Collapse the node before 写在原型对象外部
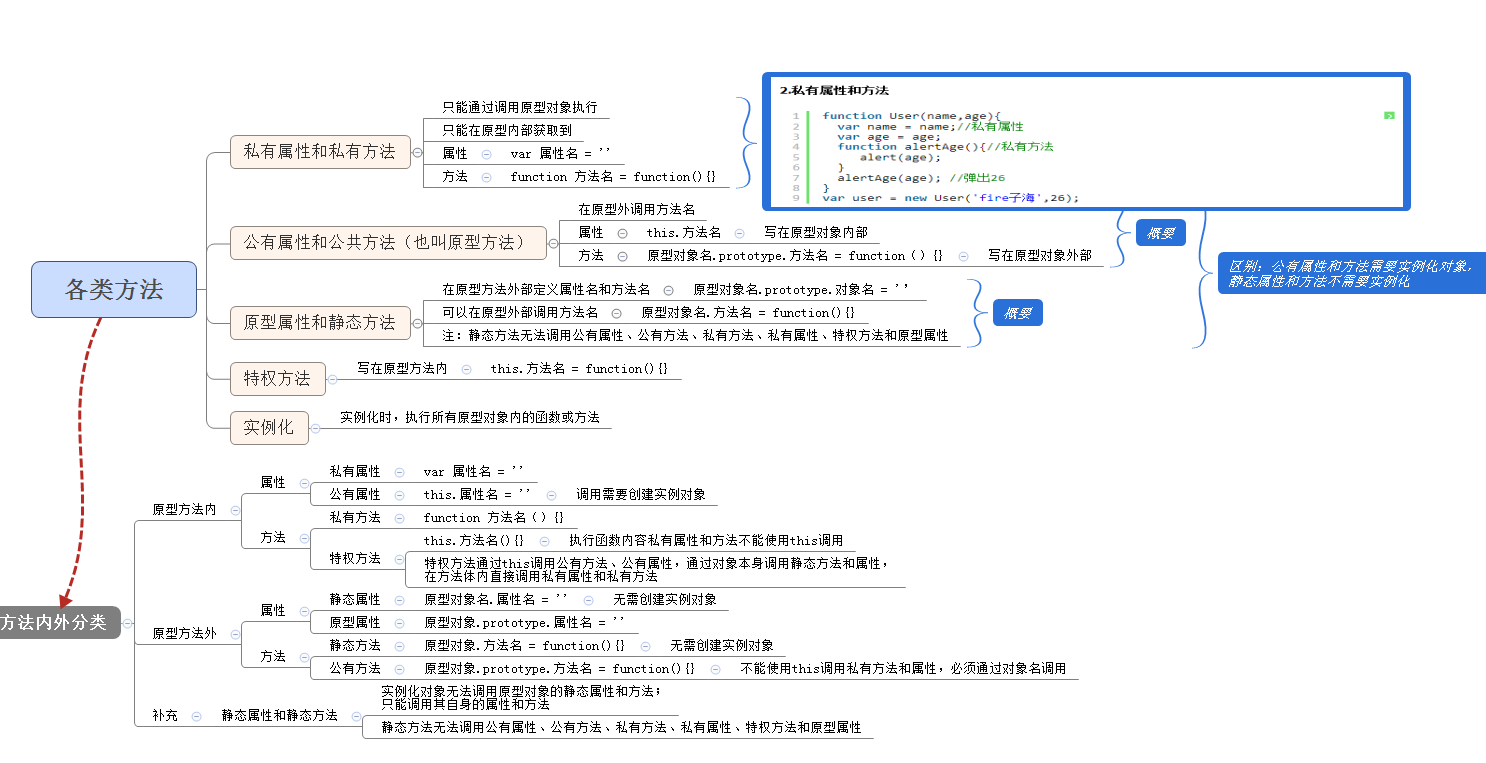The image size is (1486, 763). point(964,256)
